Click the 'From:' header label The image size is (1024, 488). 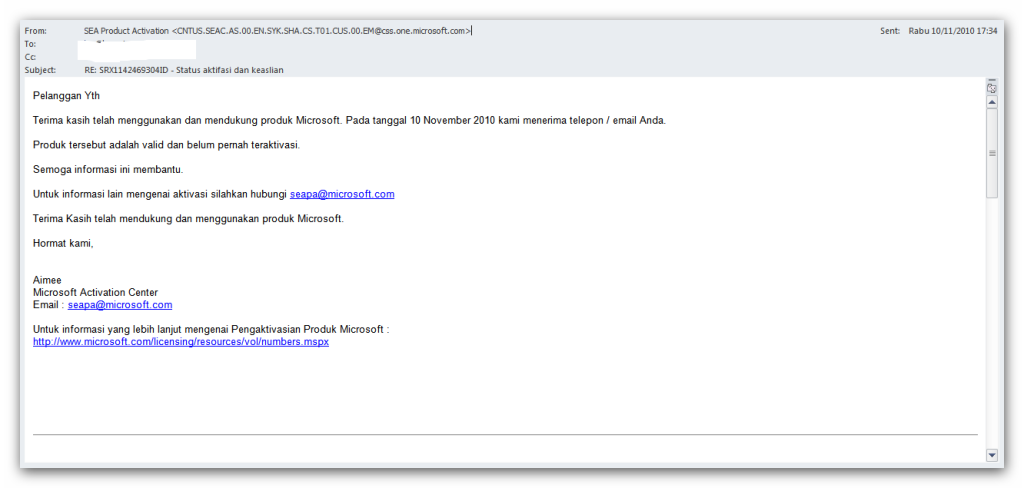(36, 31)
